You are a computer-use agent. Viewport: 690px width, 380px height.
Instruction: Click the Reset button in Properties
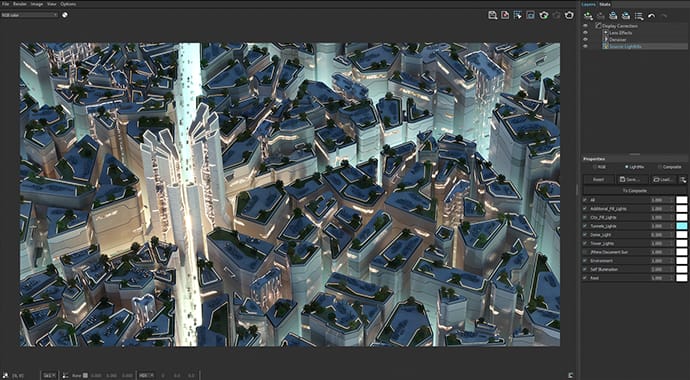click(598, 179)
